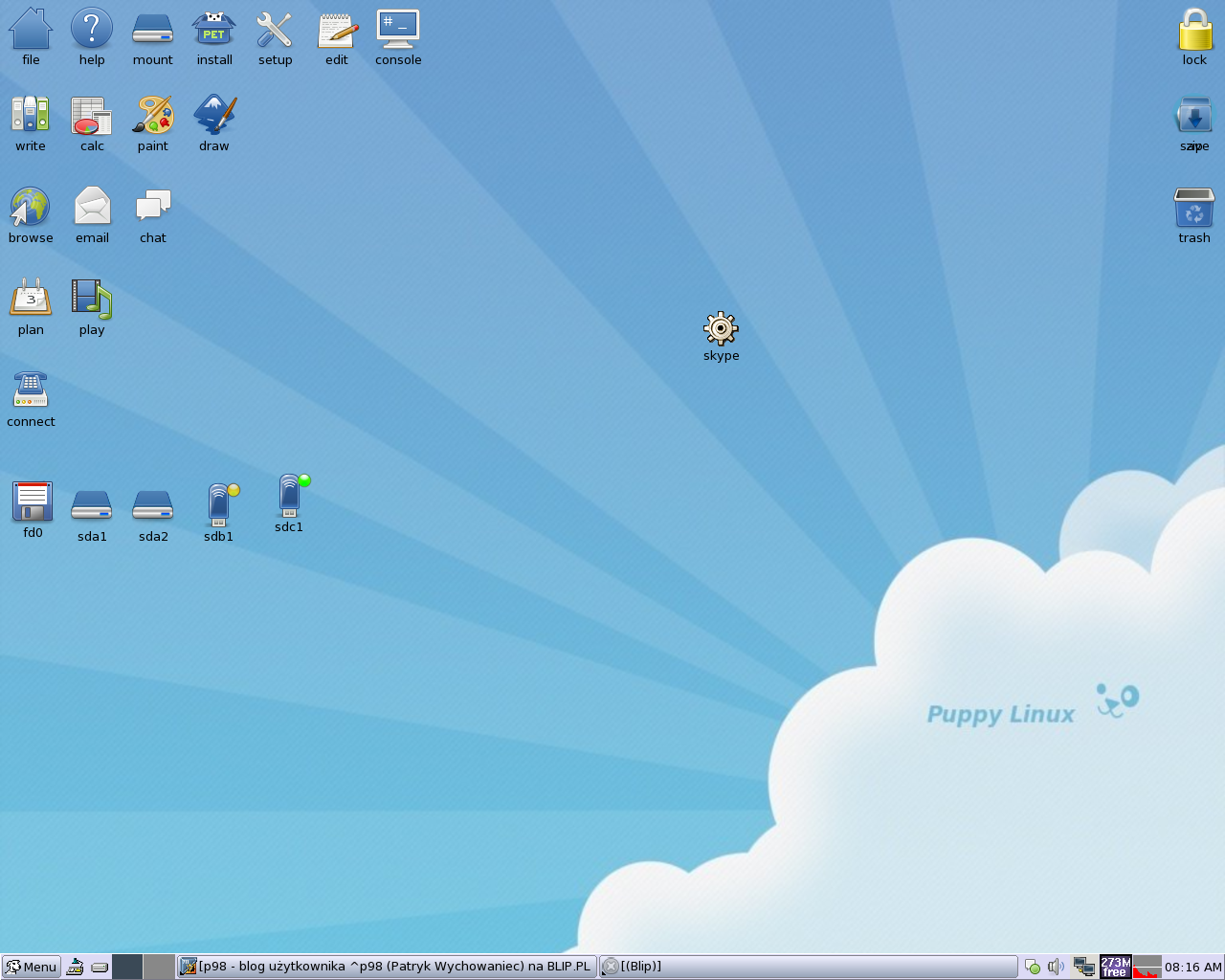The width and height of the screenshot is (1225, 980).
Task: Open the console terminal desktop icon
Action: click(398, 31)
